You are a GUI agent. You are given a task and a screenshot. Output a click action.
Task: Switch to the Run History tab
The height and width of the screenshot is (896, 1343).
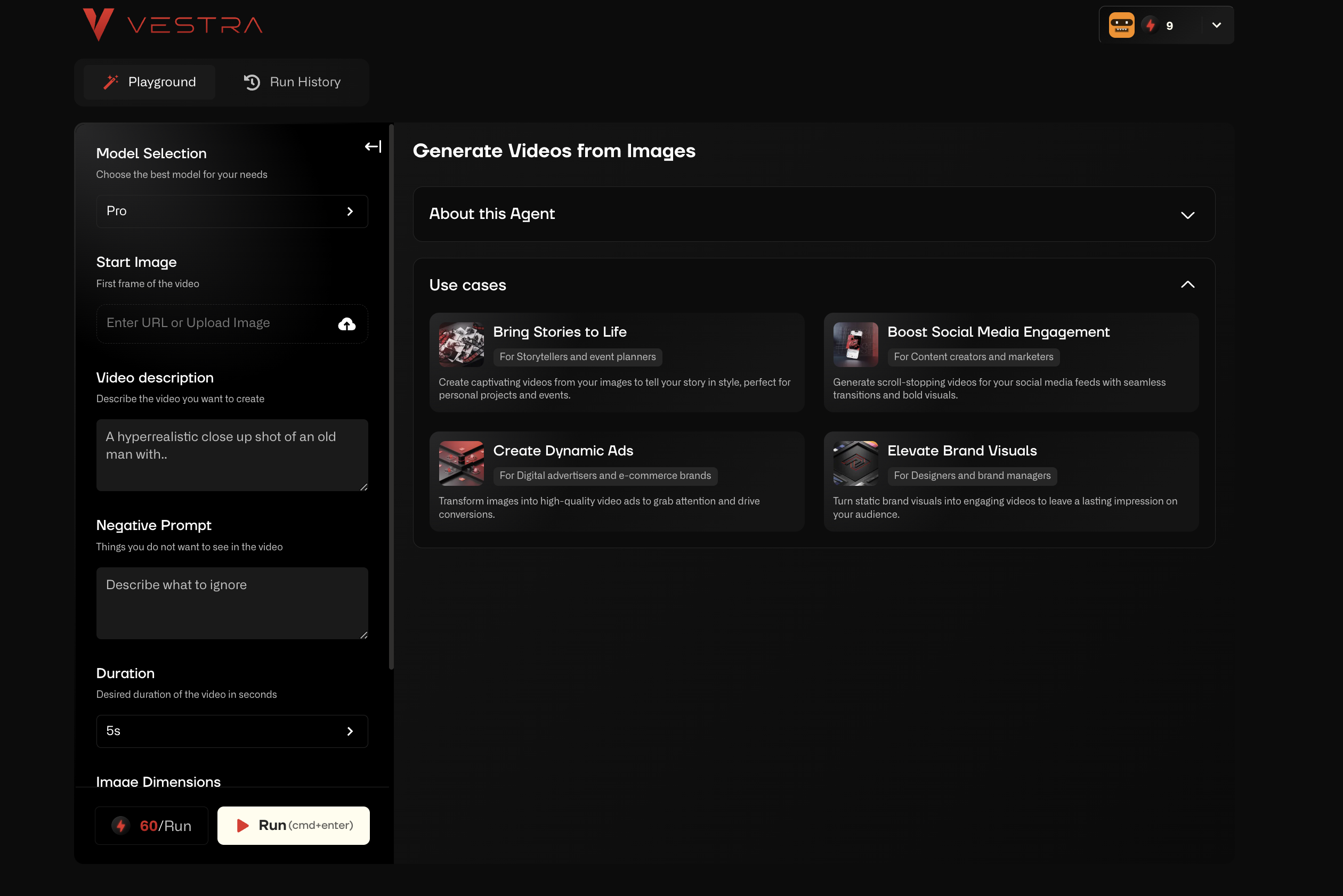click(x=292, y=82)
